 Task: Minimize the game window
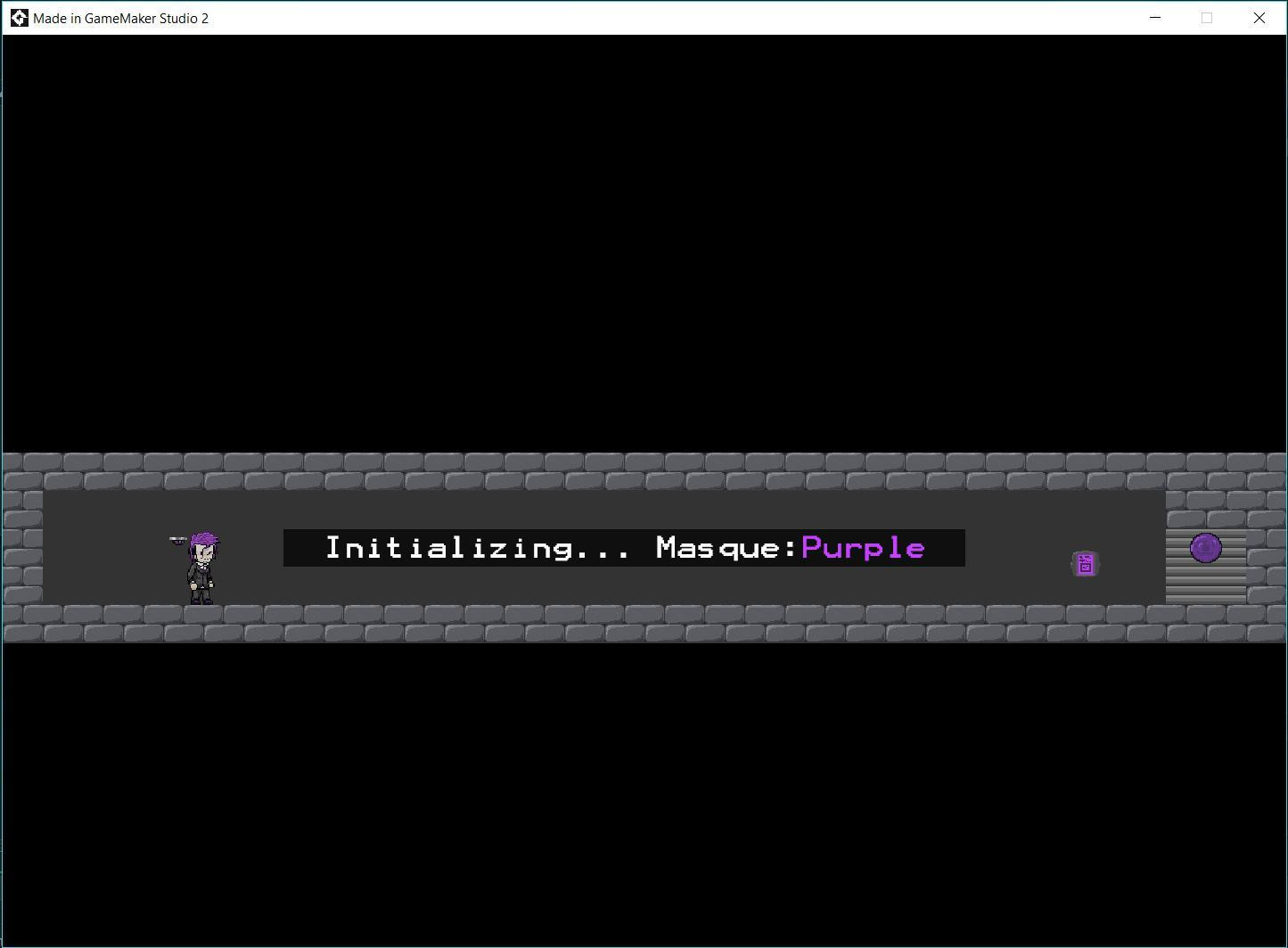(x=1155, y=18)
